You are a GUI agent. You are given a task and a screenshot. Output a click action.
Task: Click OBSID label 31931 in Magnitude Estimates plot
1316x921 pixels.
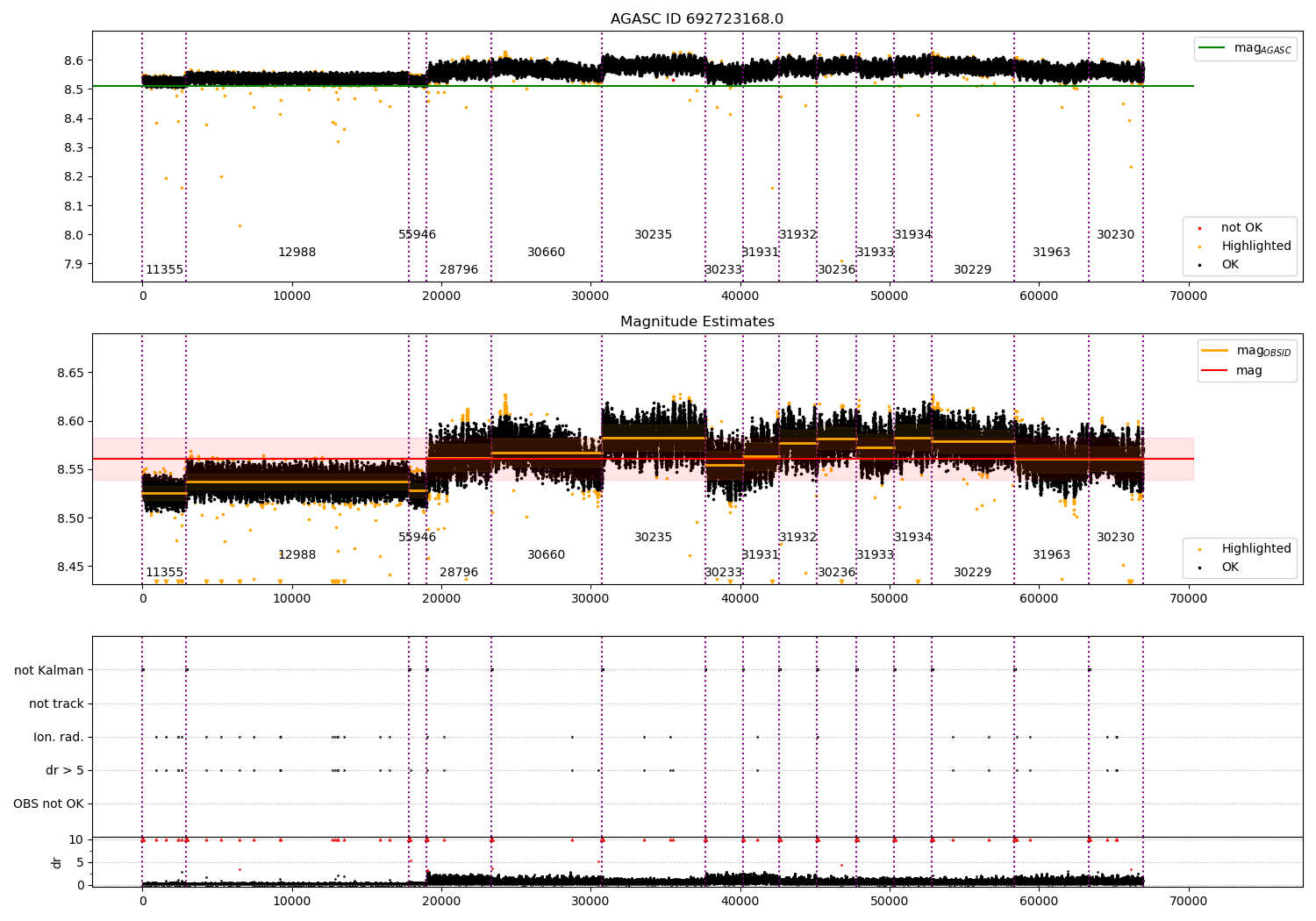point(761,555)
